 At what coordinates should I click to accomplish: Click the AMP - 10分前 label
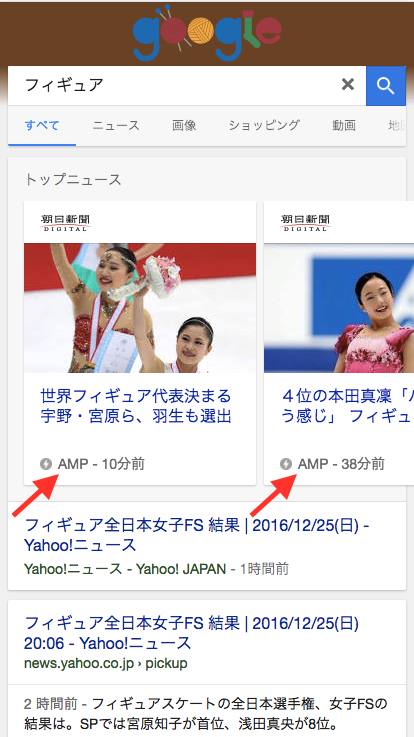[101, 464]
